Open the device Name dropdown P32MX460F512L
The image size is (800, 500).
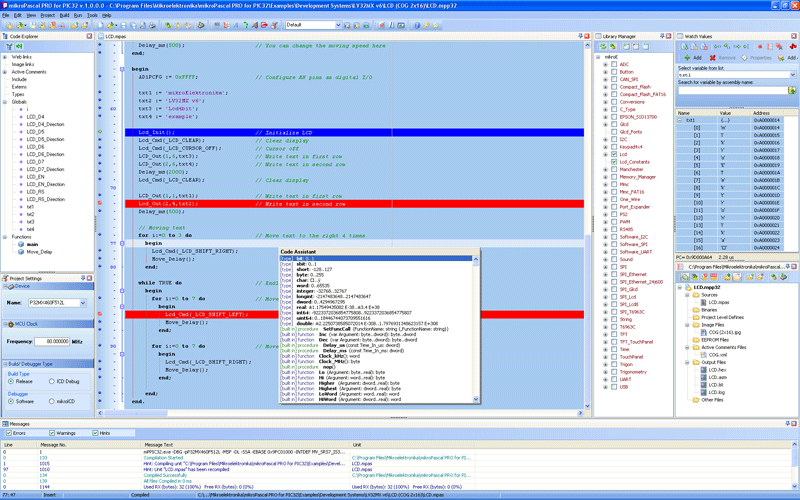pos(83,303)
